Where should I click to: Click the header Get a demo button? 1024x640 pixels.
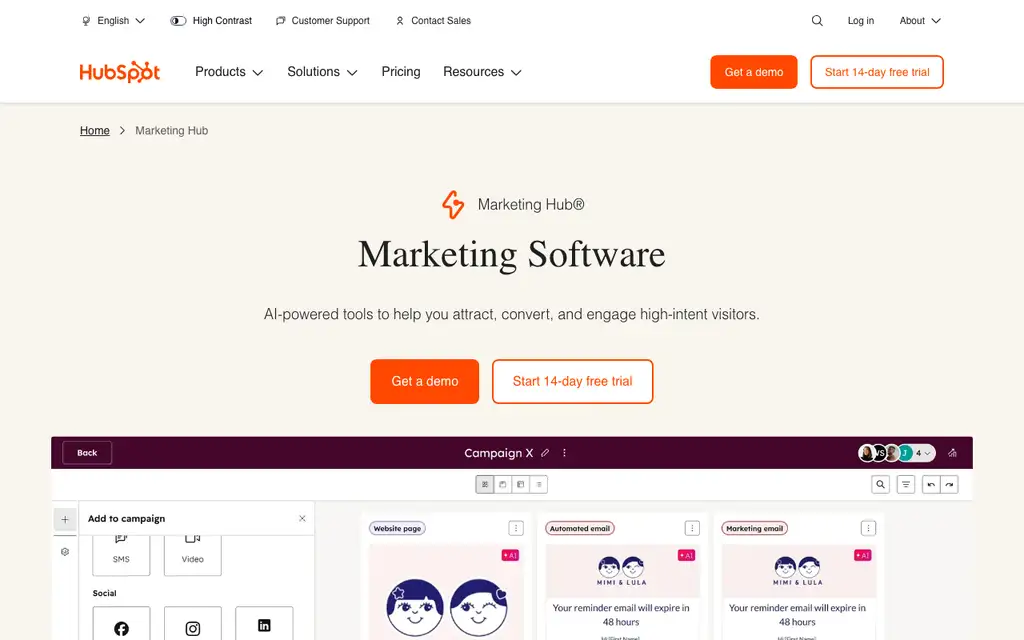[x=754, y=72]
